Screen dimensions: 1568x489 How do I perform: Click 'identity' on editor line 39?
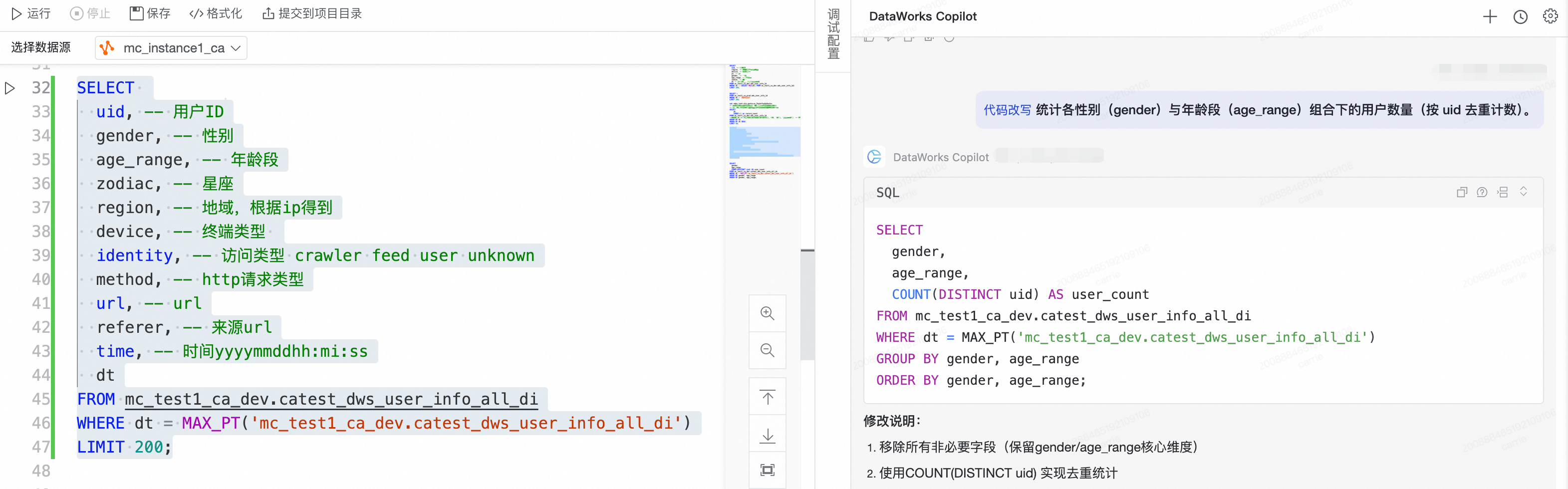(135, 255)
